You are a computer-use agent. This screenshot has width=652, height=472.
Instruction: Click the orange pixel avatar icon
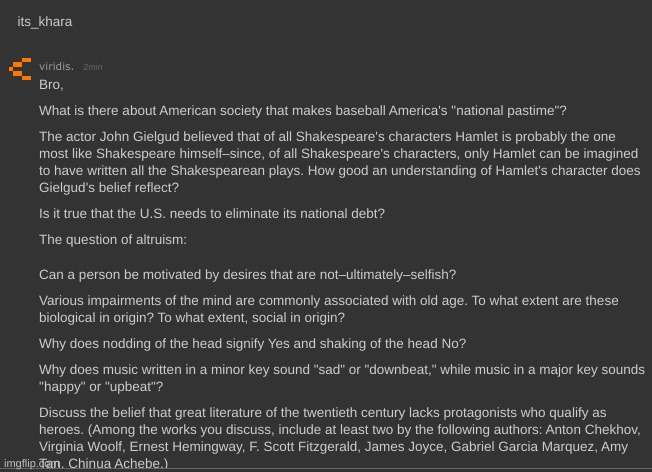[20, 69]
